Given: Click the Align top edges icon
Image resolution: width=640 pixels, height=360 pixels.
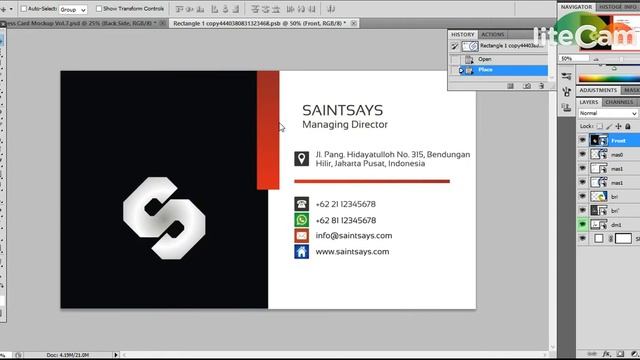Looking at the screenshot, I should point(180,9).
